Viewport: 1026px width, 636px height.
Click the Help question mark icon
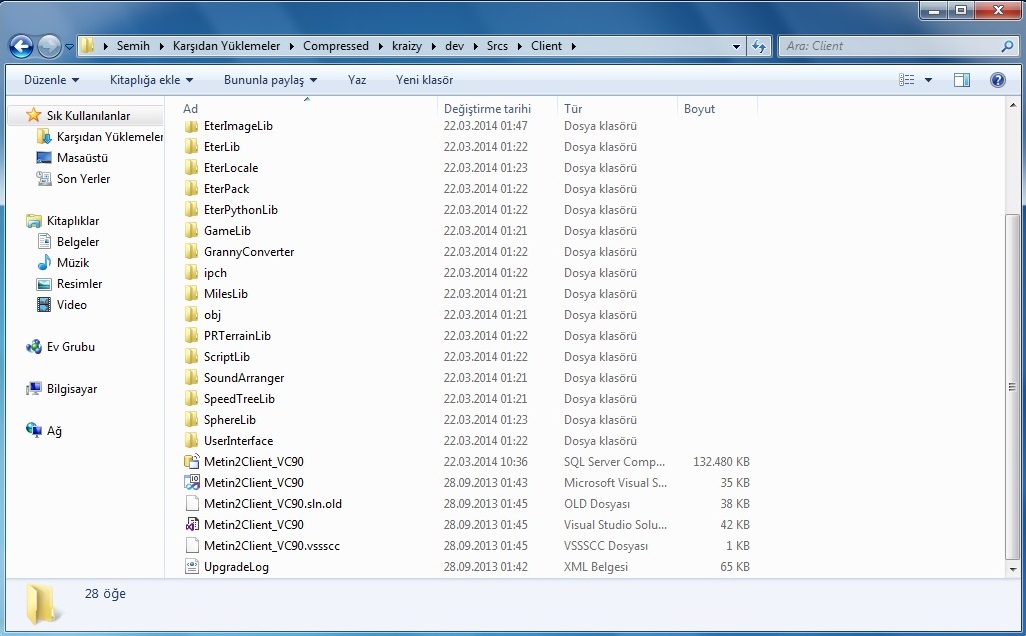click(x=998, y=80)
